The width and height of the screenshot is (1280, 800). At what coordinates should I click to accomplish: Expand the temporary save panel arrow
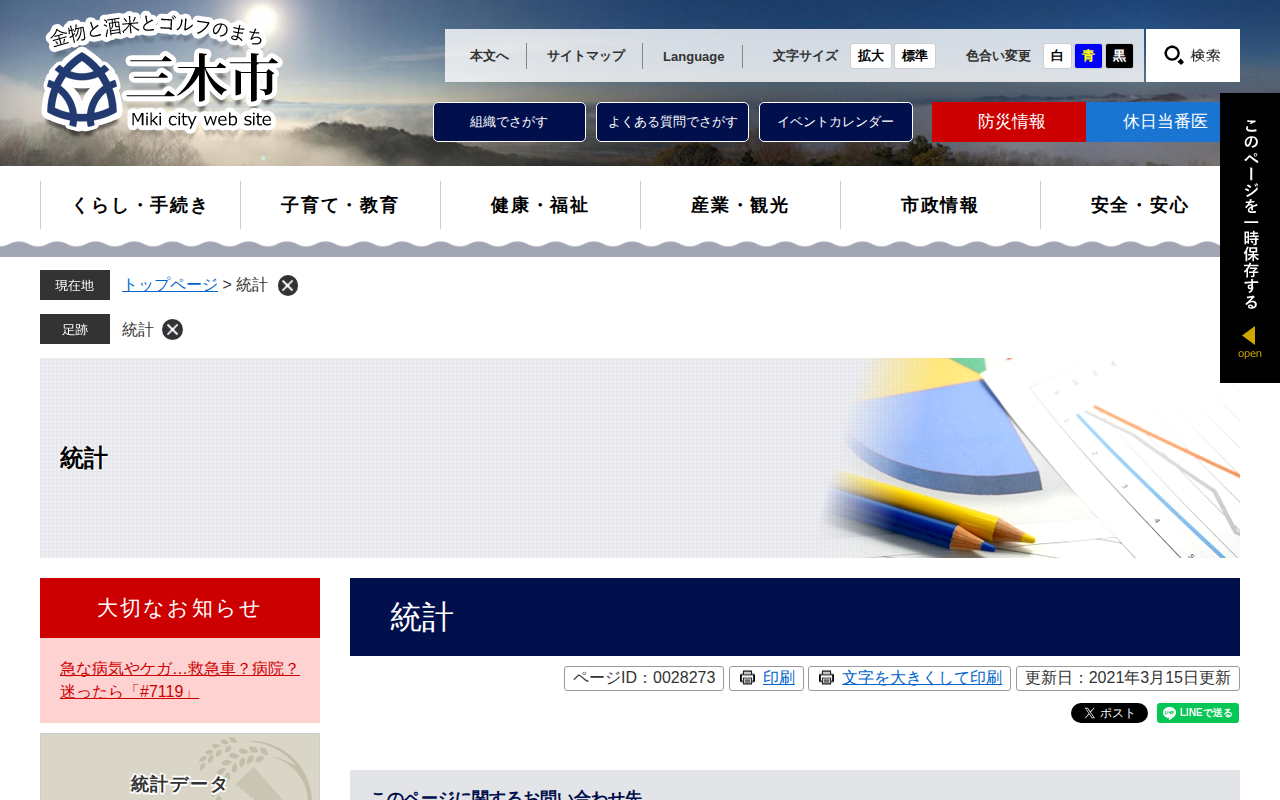pos(1249,341)
